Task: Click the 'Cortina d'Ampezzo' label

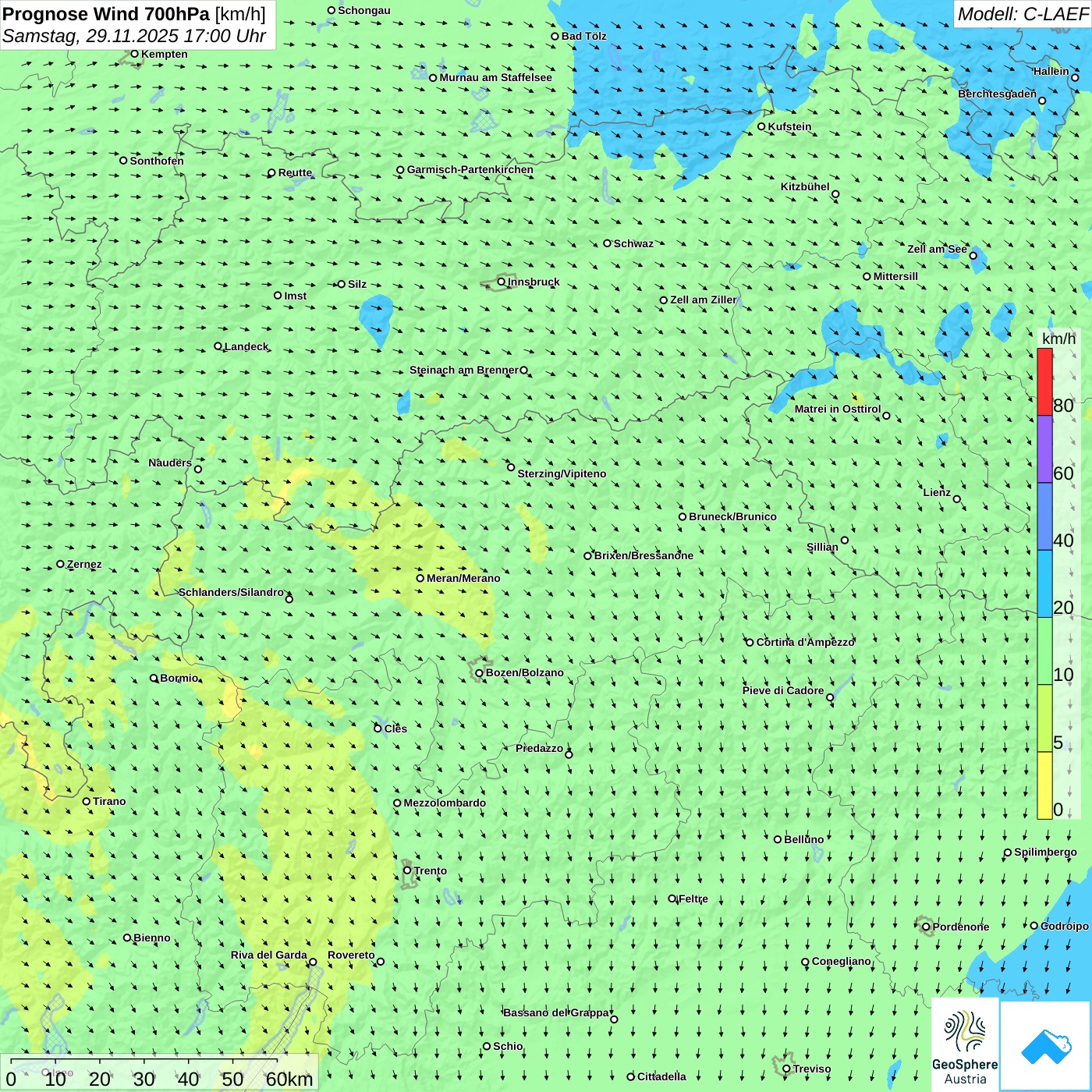Action: [x=806, y=642]
